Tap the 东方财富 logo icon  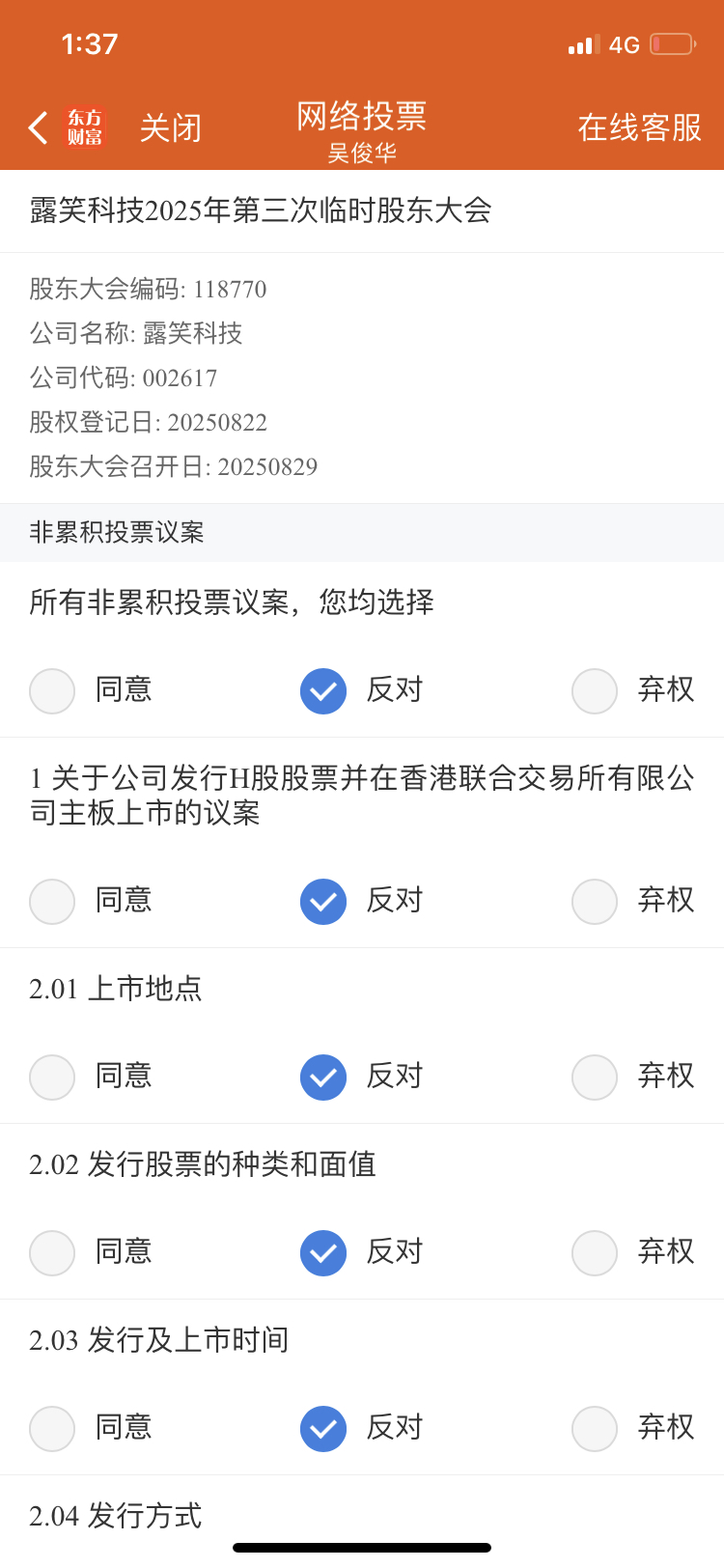[85, 127]
